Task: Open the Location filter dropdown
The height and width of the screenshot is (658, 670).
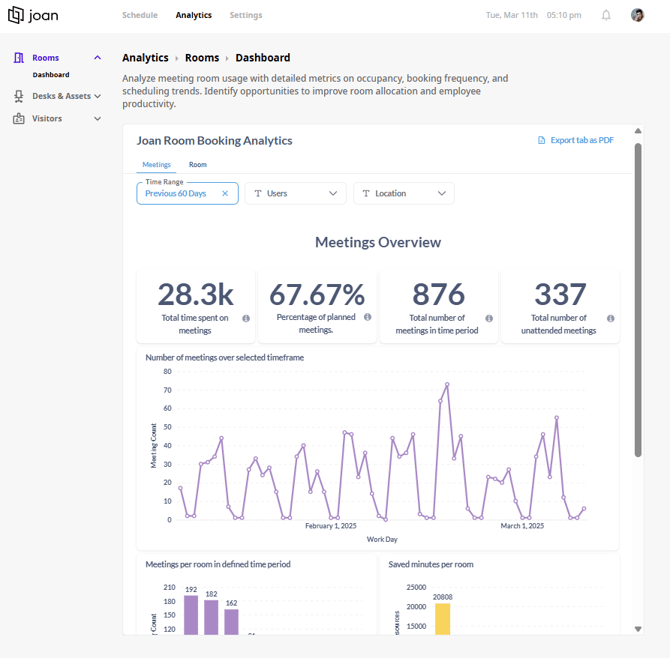Action: pos(403,194)
